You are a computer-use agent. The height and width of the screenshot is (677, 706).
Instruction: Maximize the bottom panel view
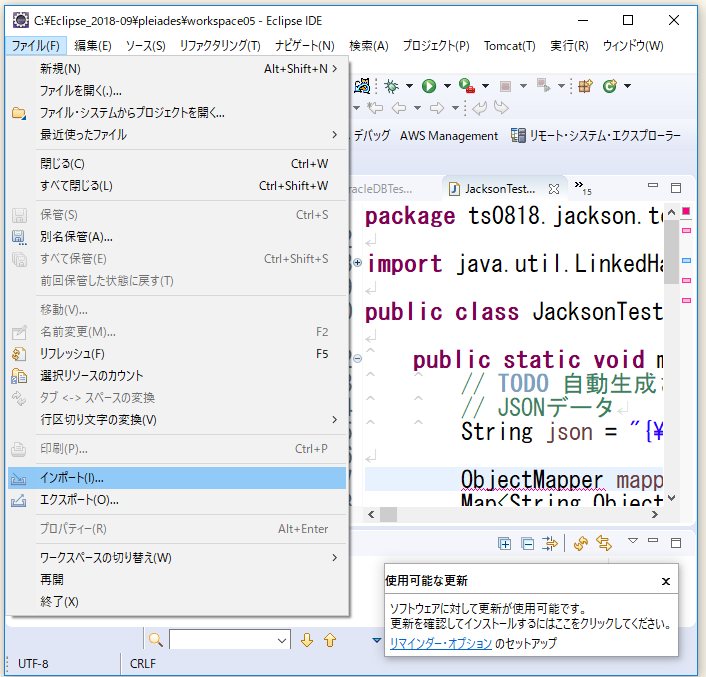[675, 542]
